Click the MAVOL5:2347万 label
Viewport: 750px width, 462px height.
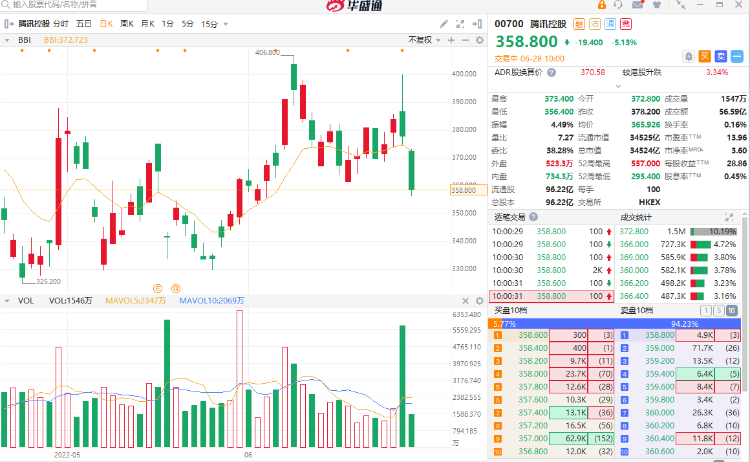(136, 301)
